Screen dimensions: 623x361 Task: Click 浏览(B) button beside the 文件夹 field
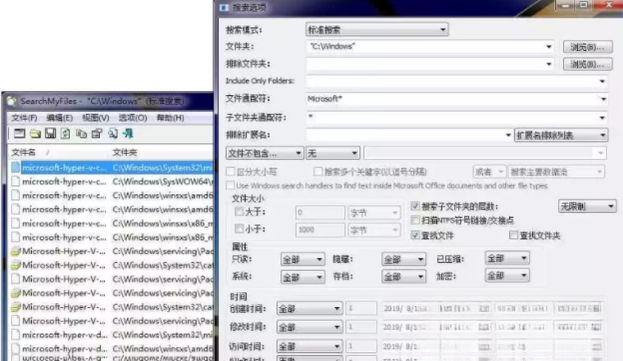(588, 47)
